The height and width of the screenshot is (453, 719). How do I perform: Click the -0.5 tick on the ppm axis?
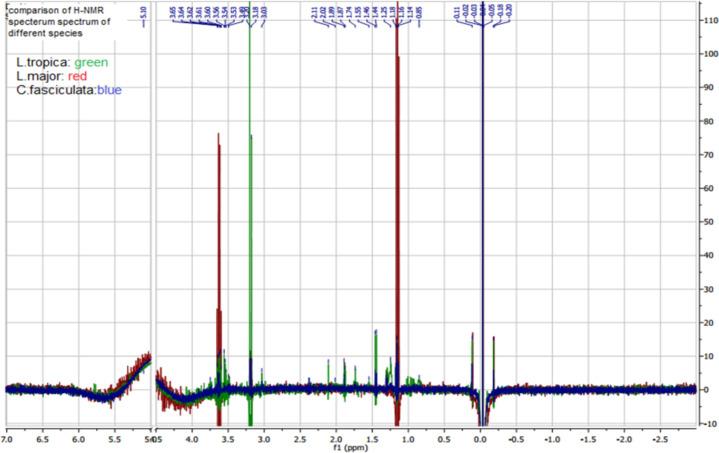click(x=516, y=439)
